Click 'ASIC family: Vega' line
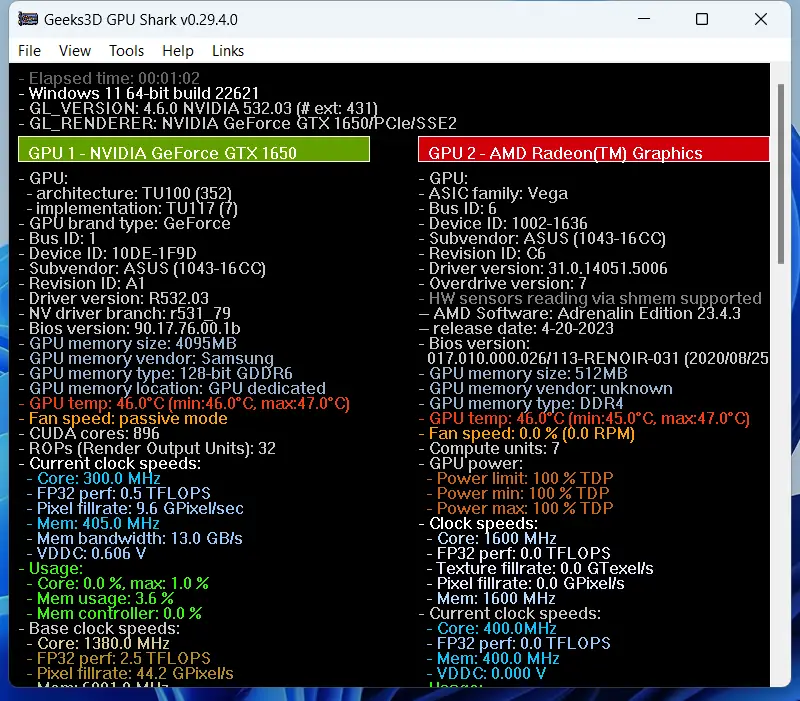Screen dimensions: 800x701 click(493, 193)
